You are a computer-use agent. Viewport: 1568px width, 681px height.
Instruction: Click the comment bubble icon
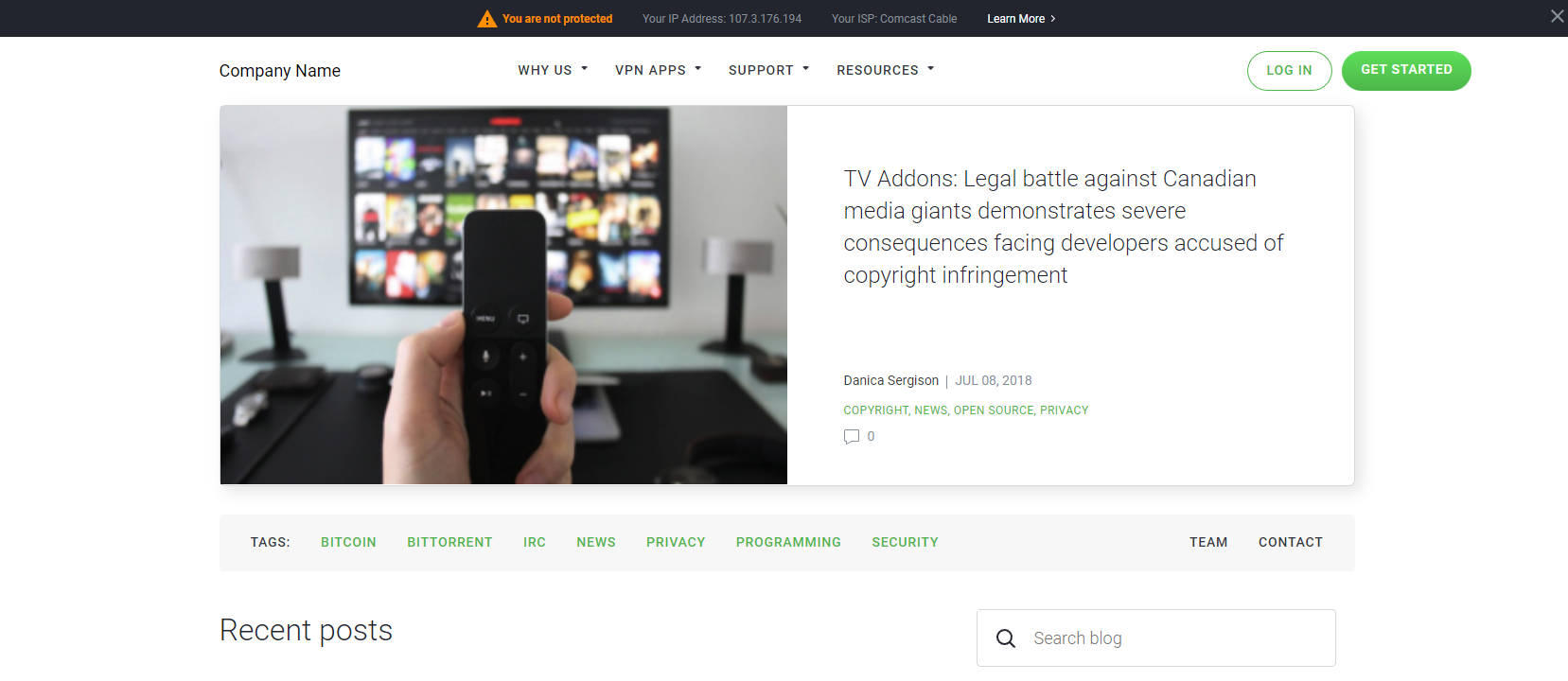852,437
